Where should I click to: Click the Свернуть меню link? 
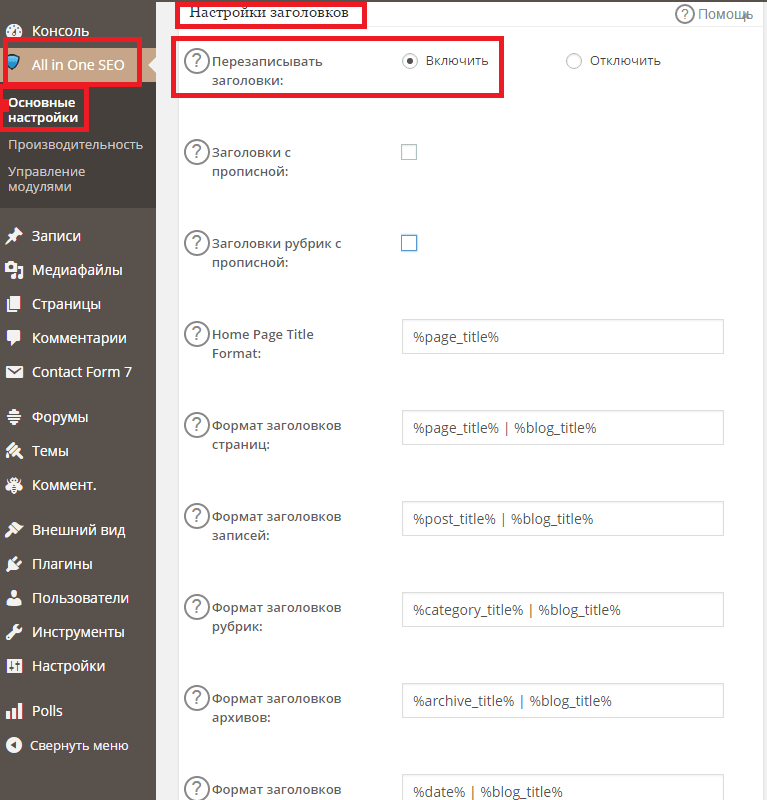pyautogui.click(x=78, y=745)
